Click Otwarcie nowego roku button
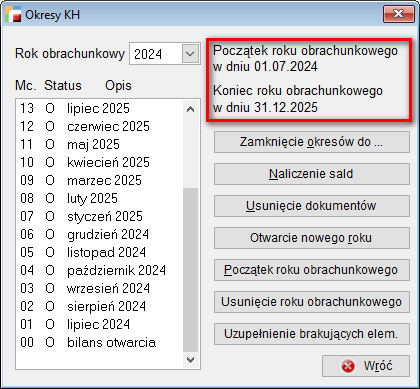The height and width of the screenshot is (389, 420). 312,238
